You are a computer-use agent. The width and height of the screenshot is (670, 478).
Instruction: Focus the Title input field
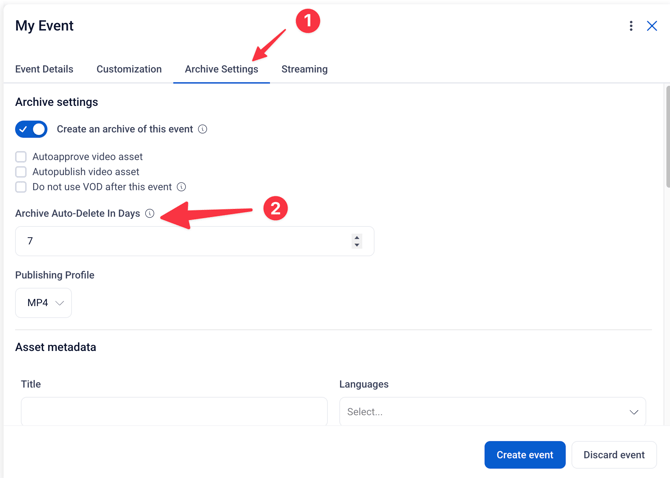(x=174, y=412)
